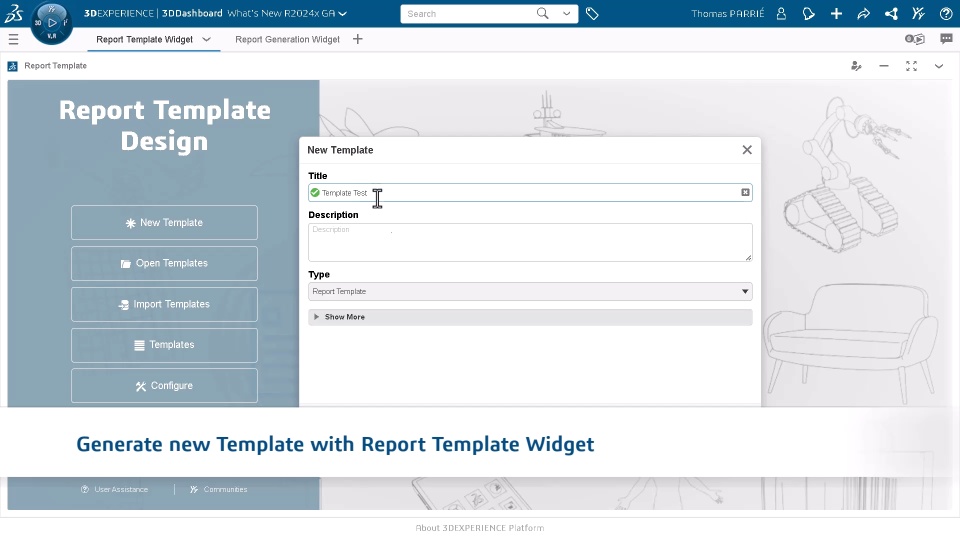960x540 pixels.
Task: Click the search magnifier icon
Action: (x=542, y=13)
